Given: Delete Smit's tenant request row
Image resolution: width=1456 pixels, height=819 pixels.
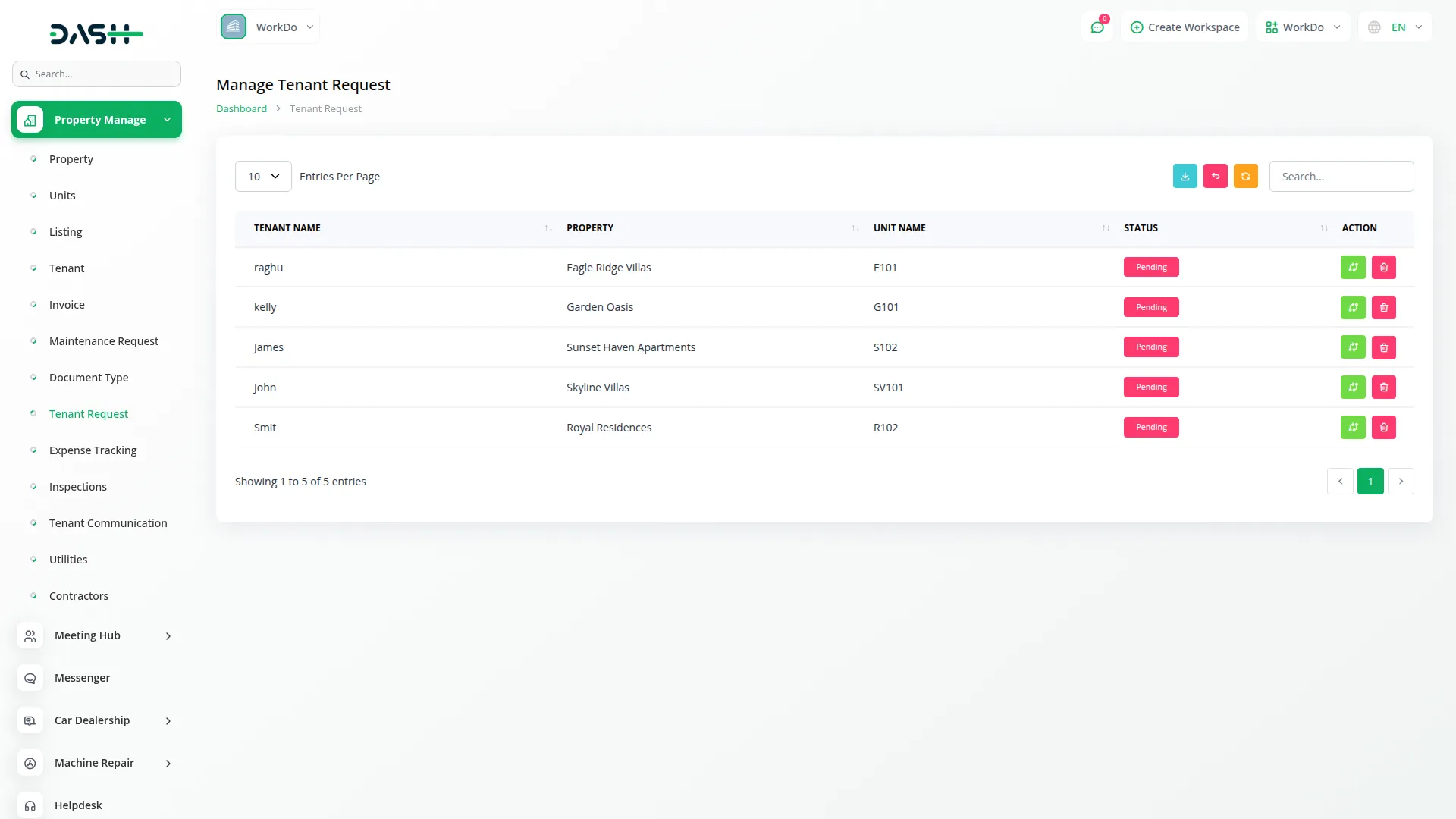Looking at the screenshot, I should tap(1383, 428).
